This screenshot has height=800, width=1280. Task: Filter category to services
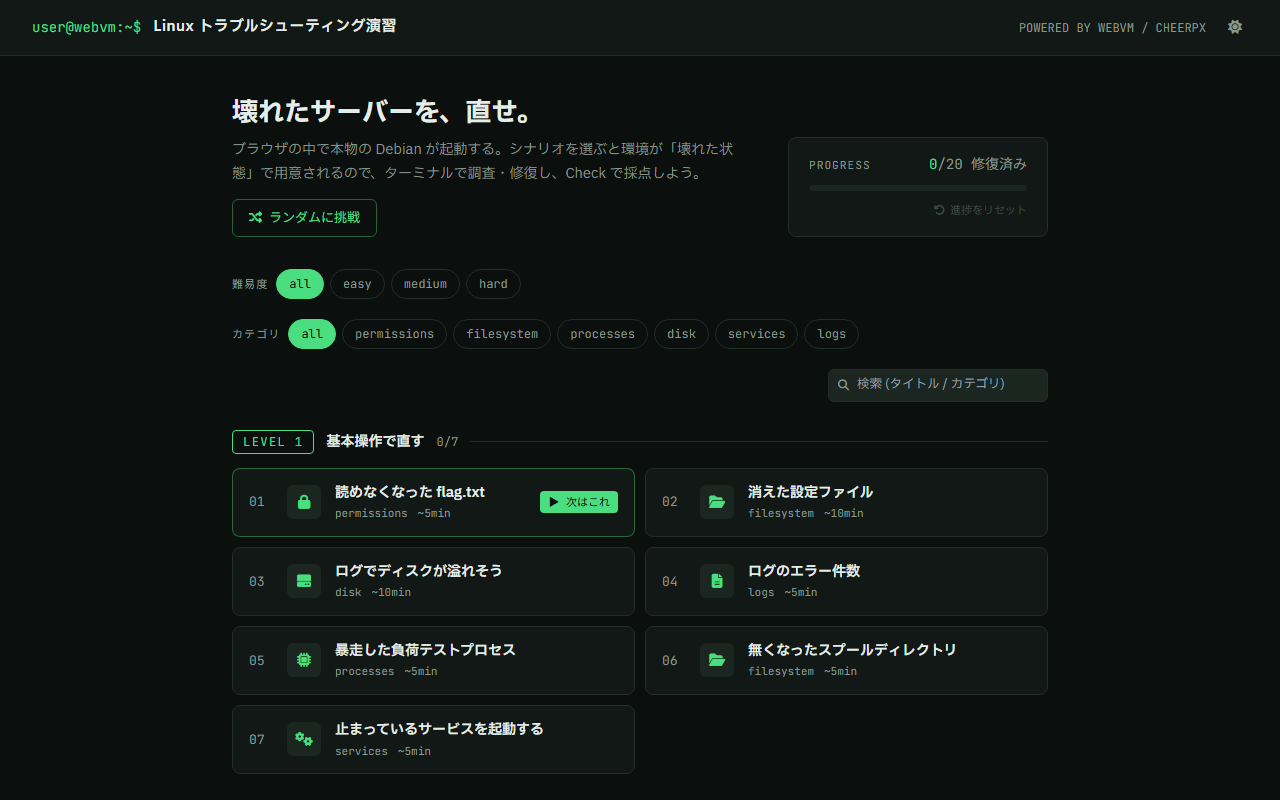[756, 334]
